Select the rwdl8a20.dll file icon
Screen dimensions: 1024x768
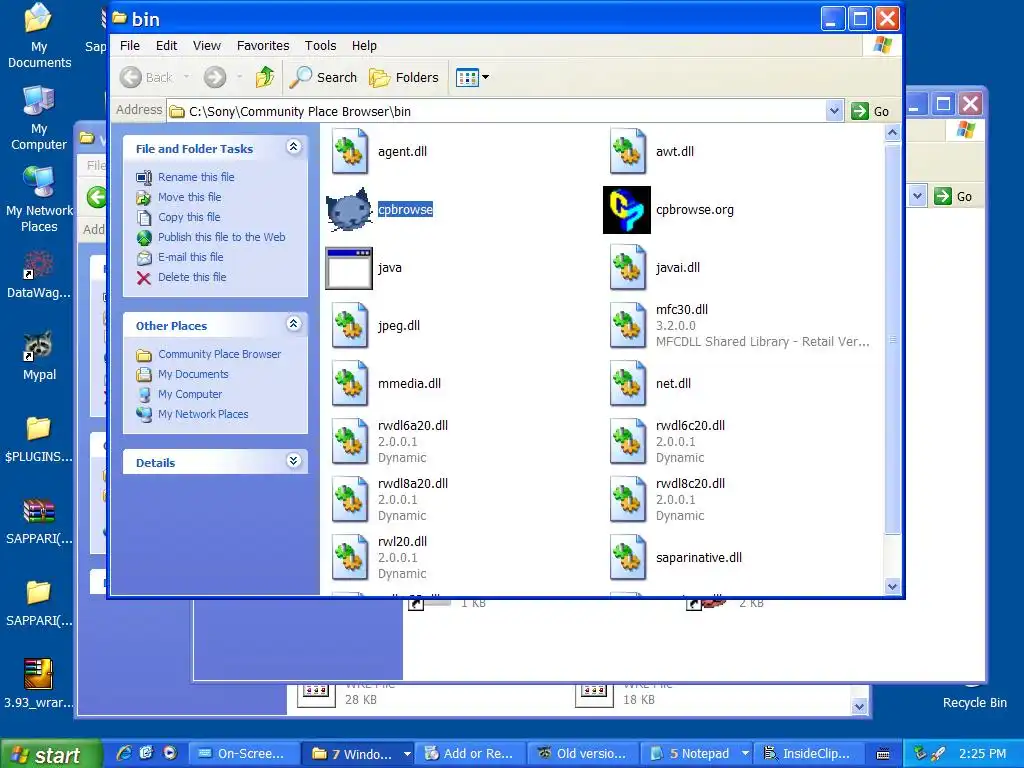pyautogui.click(x=349, y=500)
